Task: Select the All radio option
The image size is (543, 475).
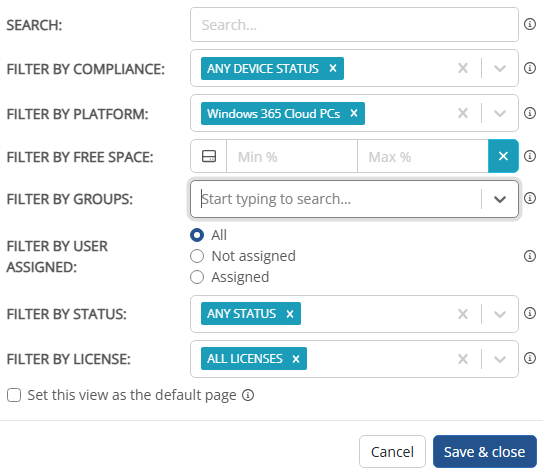Action: pos(197,235)
